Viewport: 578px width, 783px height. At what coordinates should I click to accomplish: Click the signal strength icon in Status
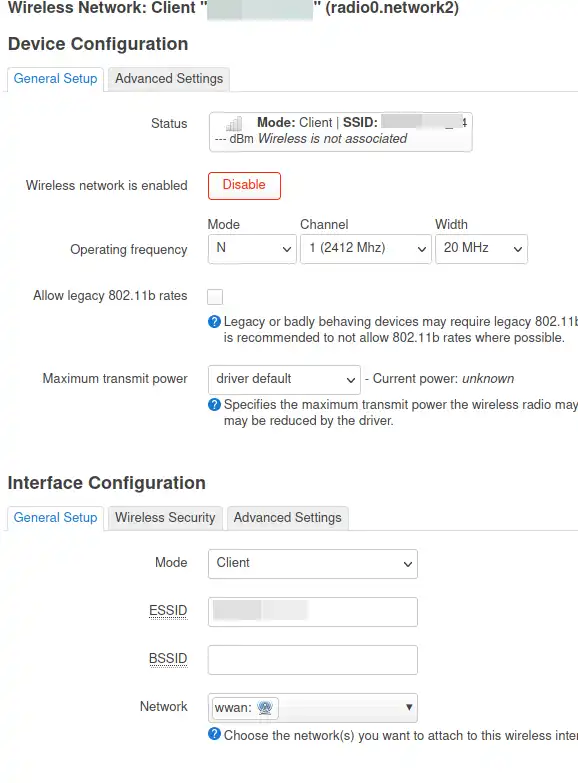(x=234, y=123)
